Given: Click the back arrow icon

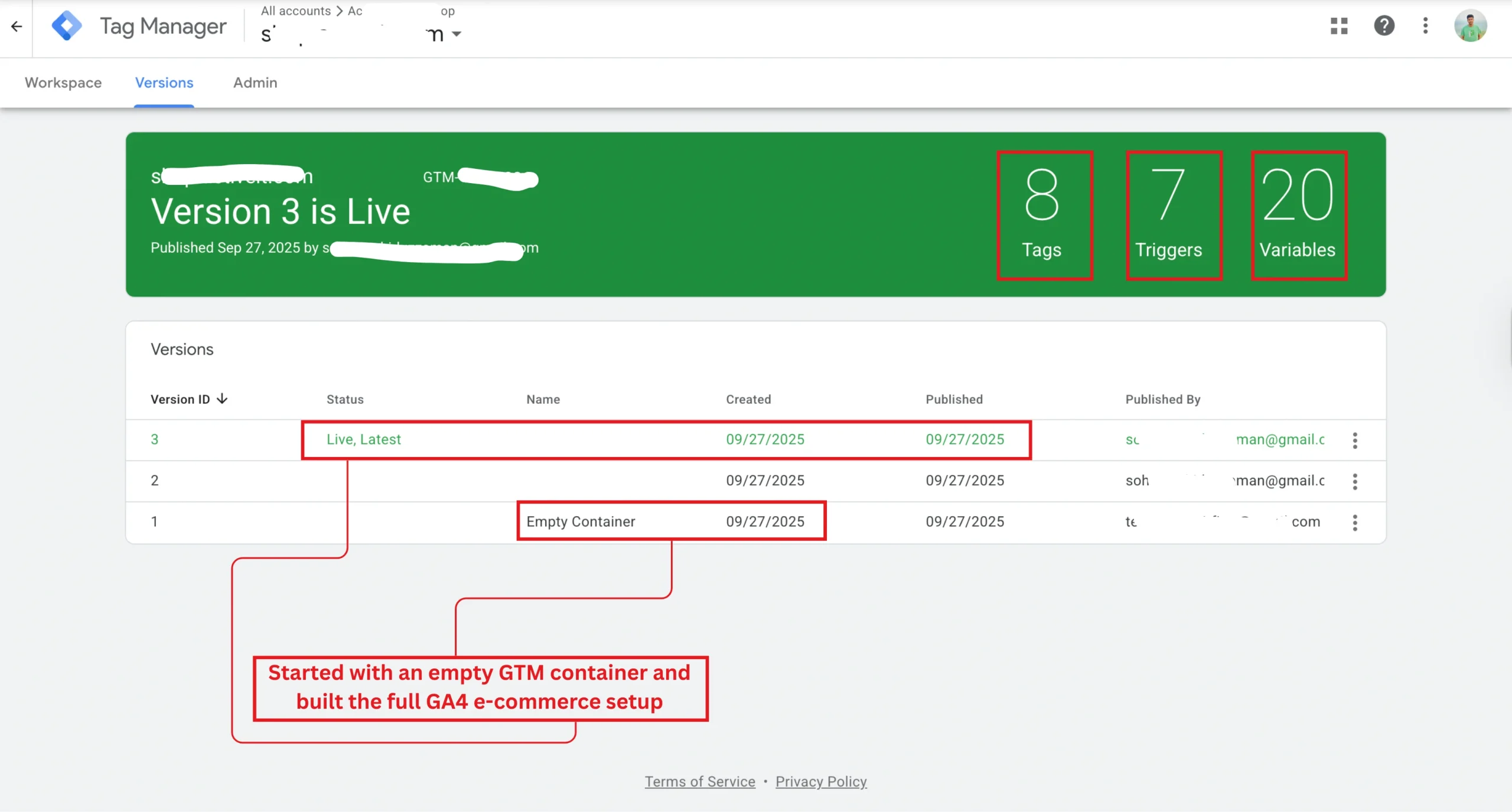Looking at the screenshot, I should [x=17, y=26].
